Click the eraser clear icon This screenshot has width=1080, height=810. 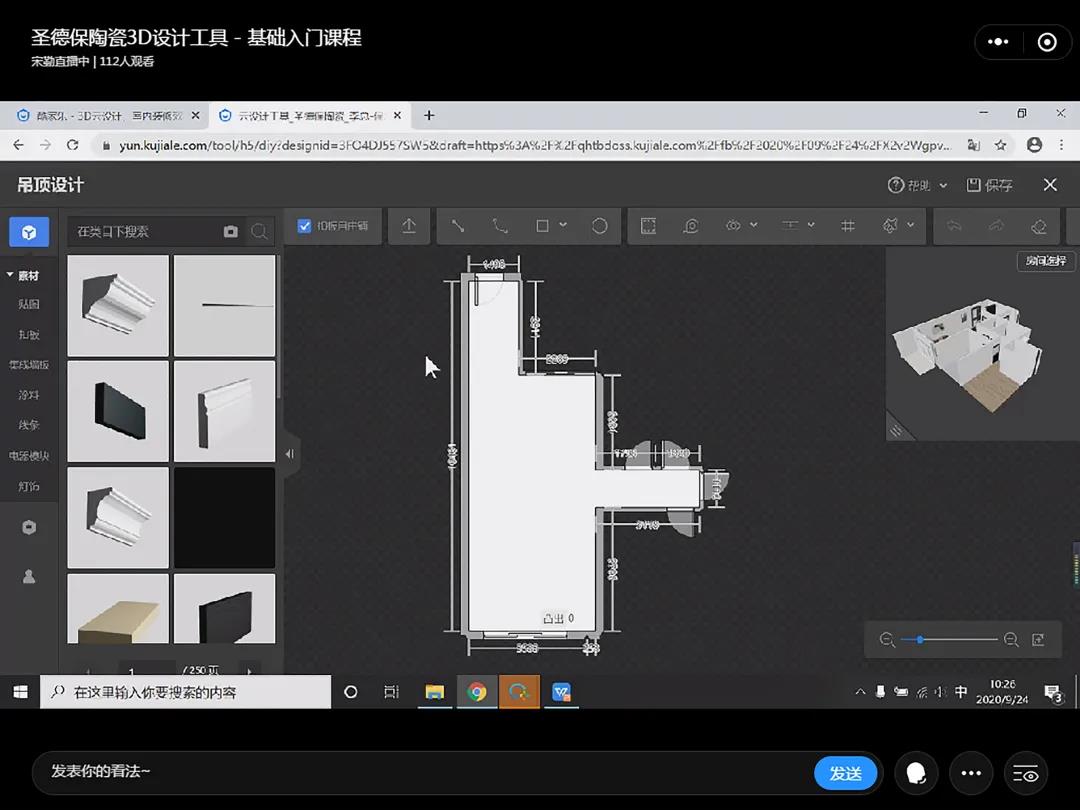pyautogui.click(x=1038, y=226)
